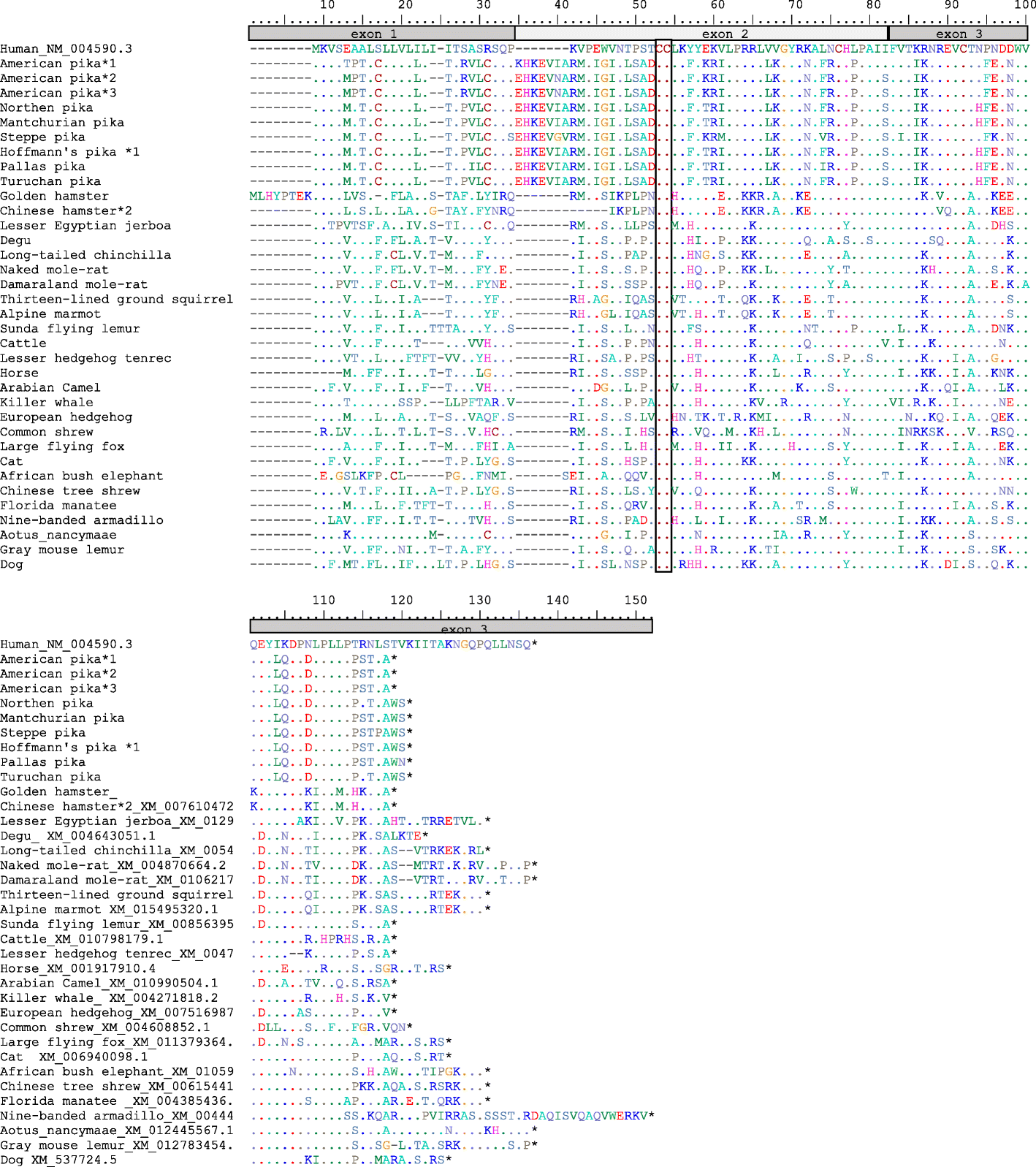Click ruler number '150'
Screen dimensions: 1036x1167
pos(636,600)
